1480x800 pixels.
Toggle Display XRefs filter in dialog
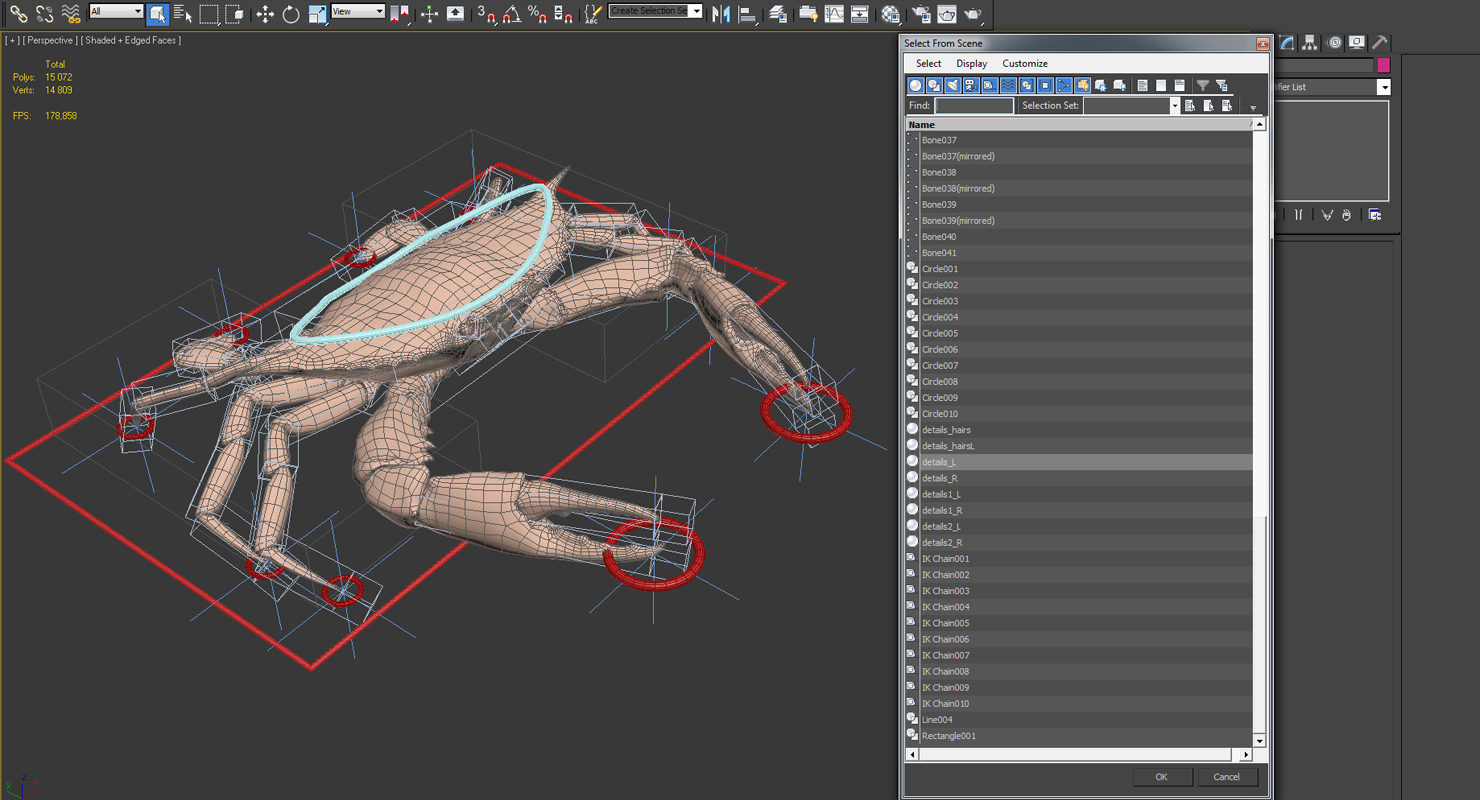(x=1045, y=85)
